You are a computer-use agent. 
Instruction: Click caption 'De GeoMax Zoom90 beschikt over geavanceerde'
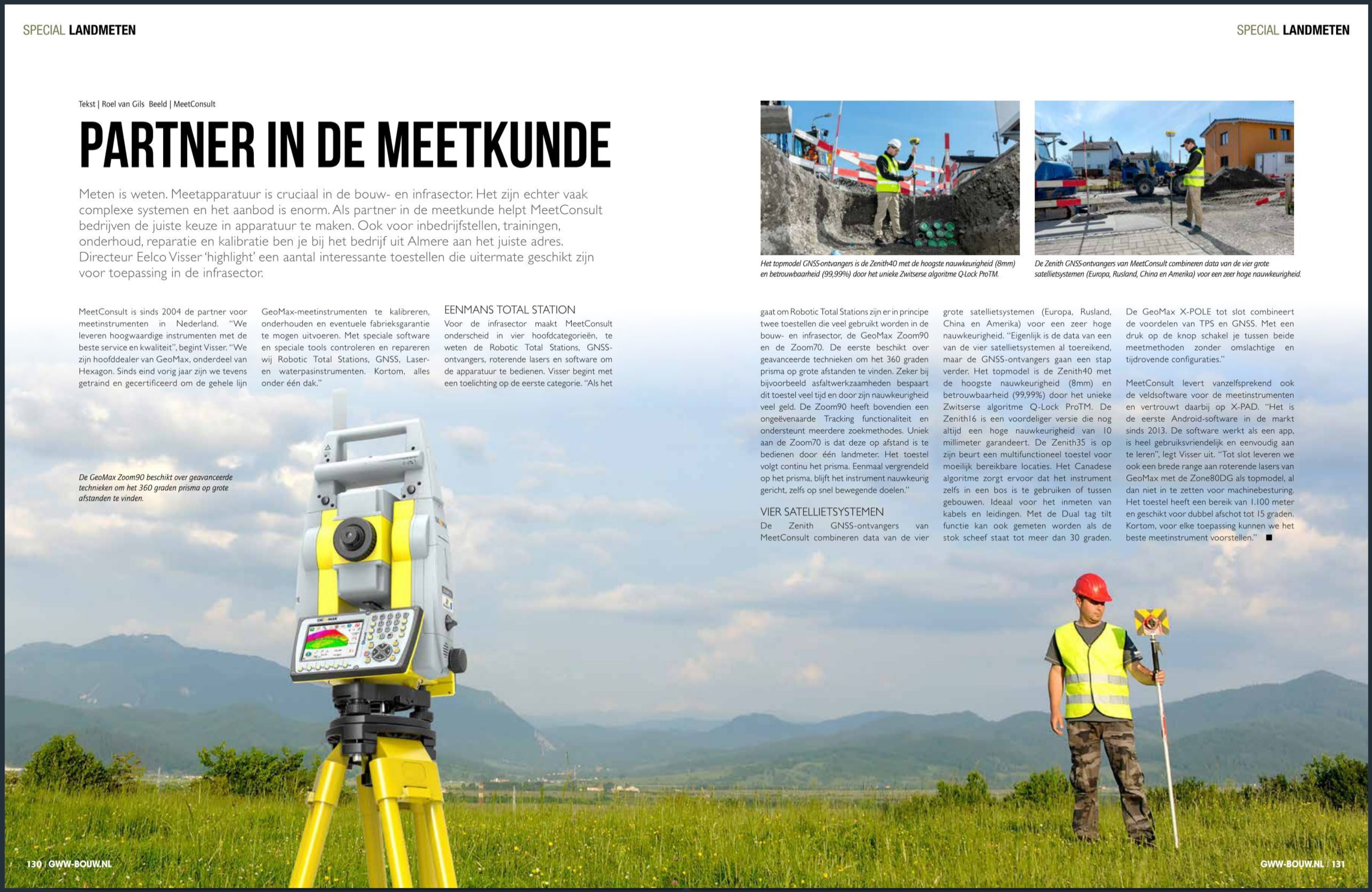[x=156, y=488]
